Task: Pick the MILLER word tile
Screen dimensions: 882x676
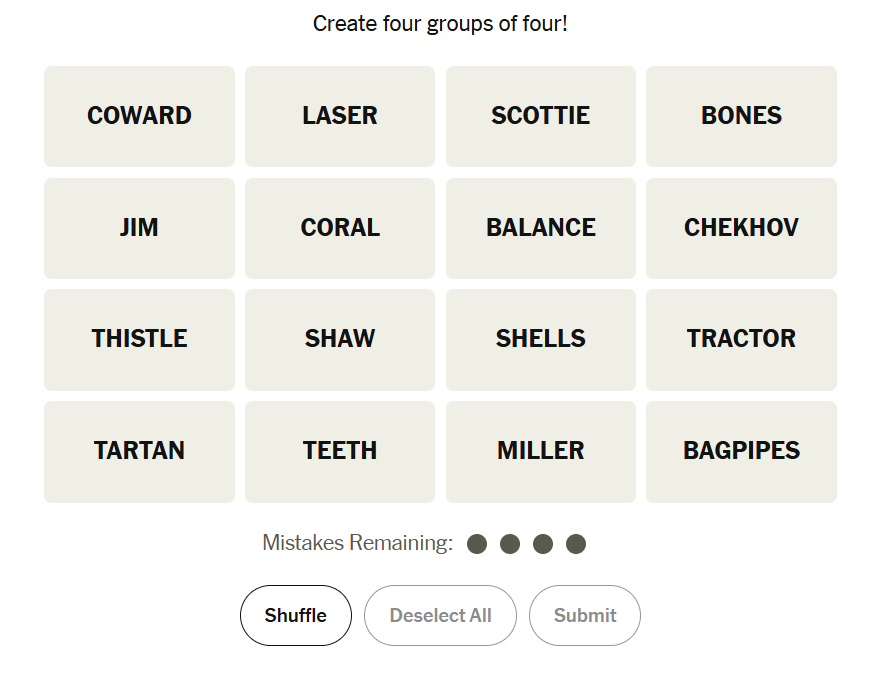Action: (540, 451)
